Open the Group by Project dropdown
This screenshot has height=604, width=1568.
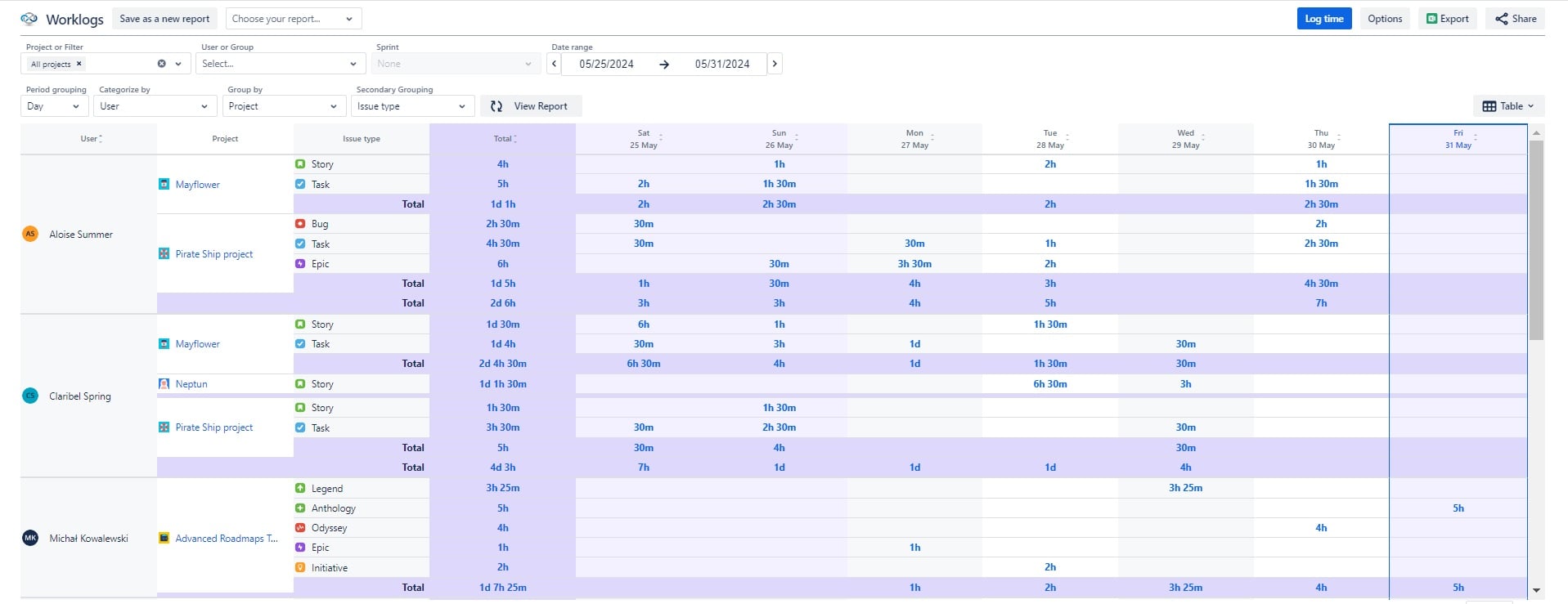(283, 106)
